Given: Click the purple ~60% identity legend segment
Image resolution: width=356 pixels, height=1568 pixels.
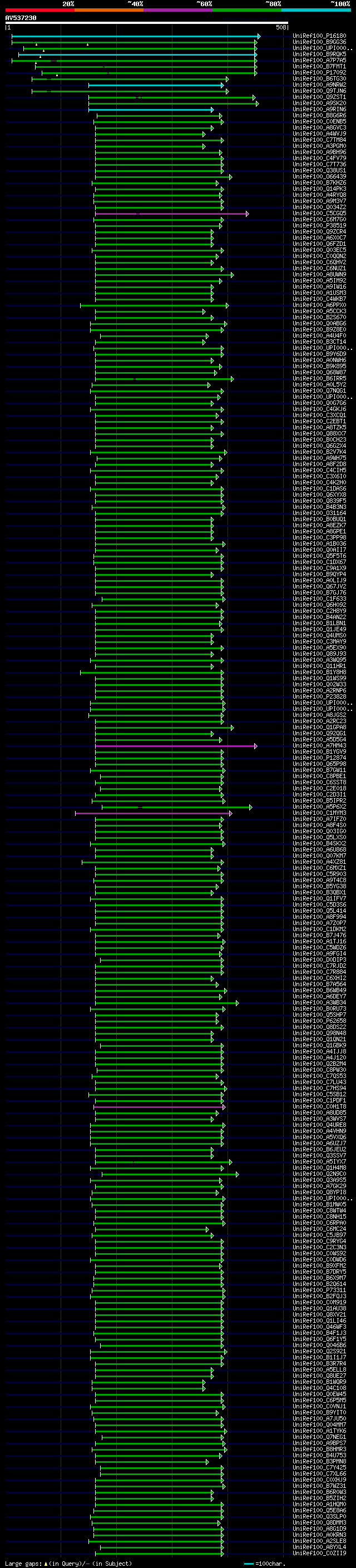Looking at the screenshot, I should click(x=177, y=10).
